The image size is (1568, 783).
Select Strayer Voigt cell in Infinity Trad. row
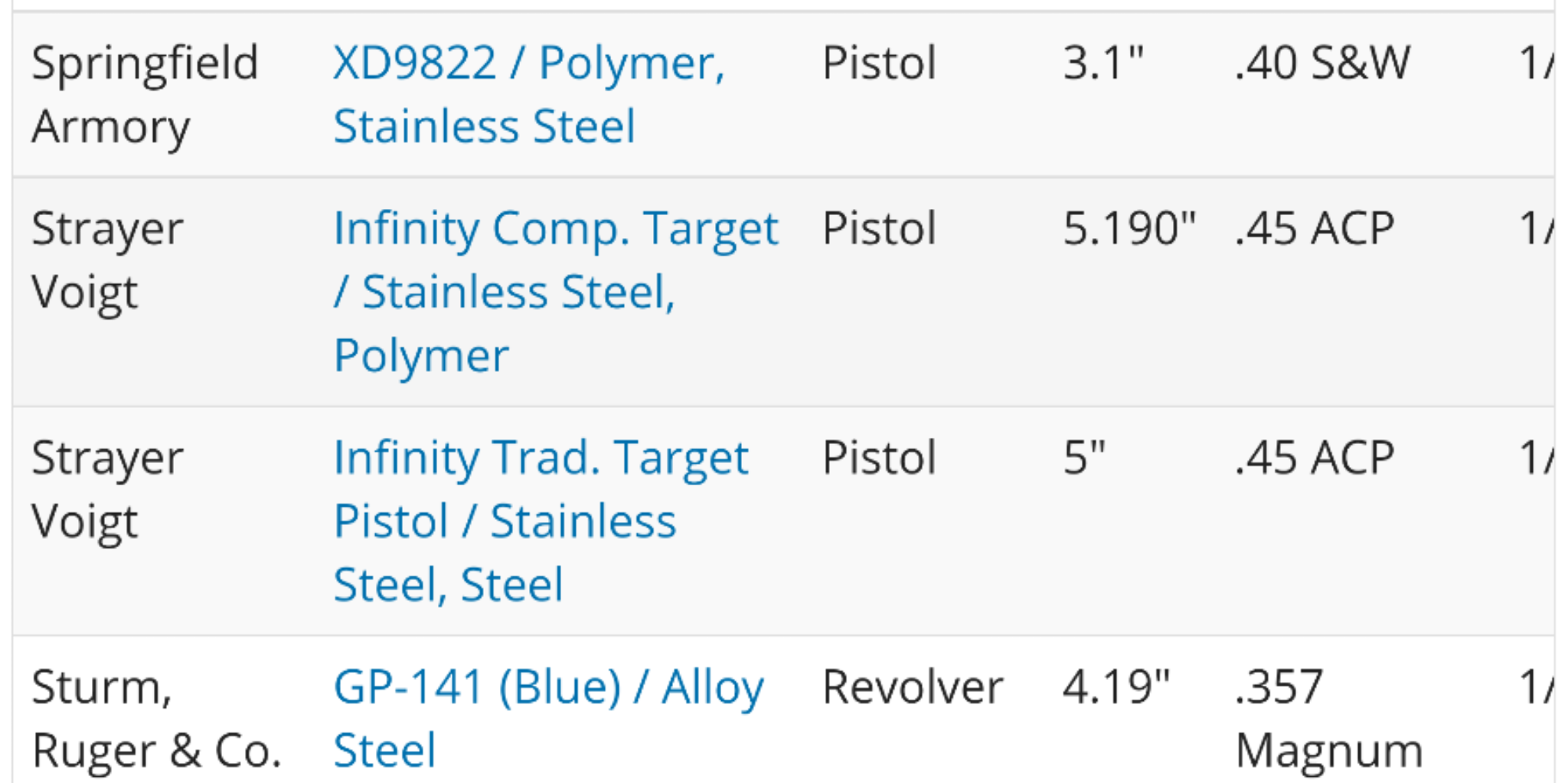pyautogui.click(x=107, y=490)
